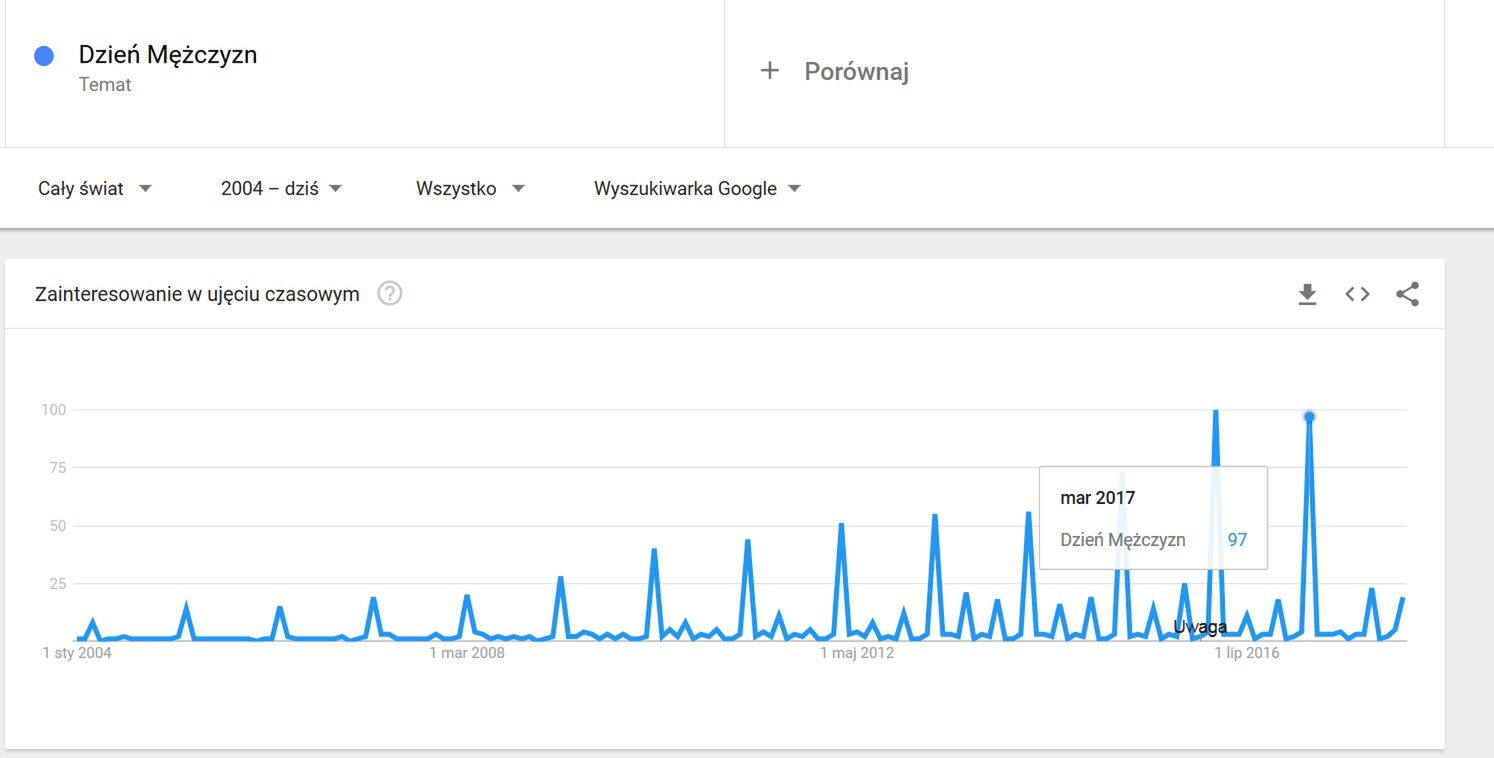Click the 1 maj 2012 axis label
The height and width of the screenshot is (758, 1494).
[857, 653]
